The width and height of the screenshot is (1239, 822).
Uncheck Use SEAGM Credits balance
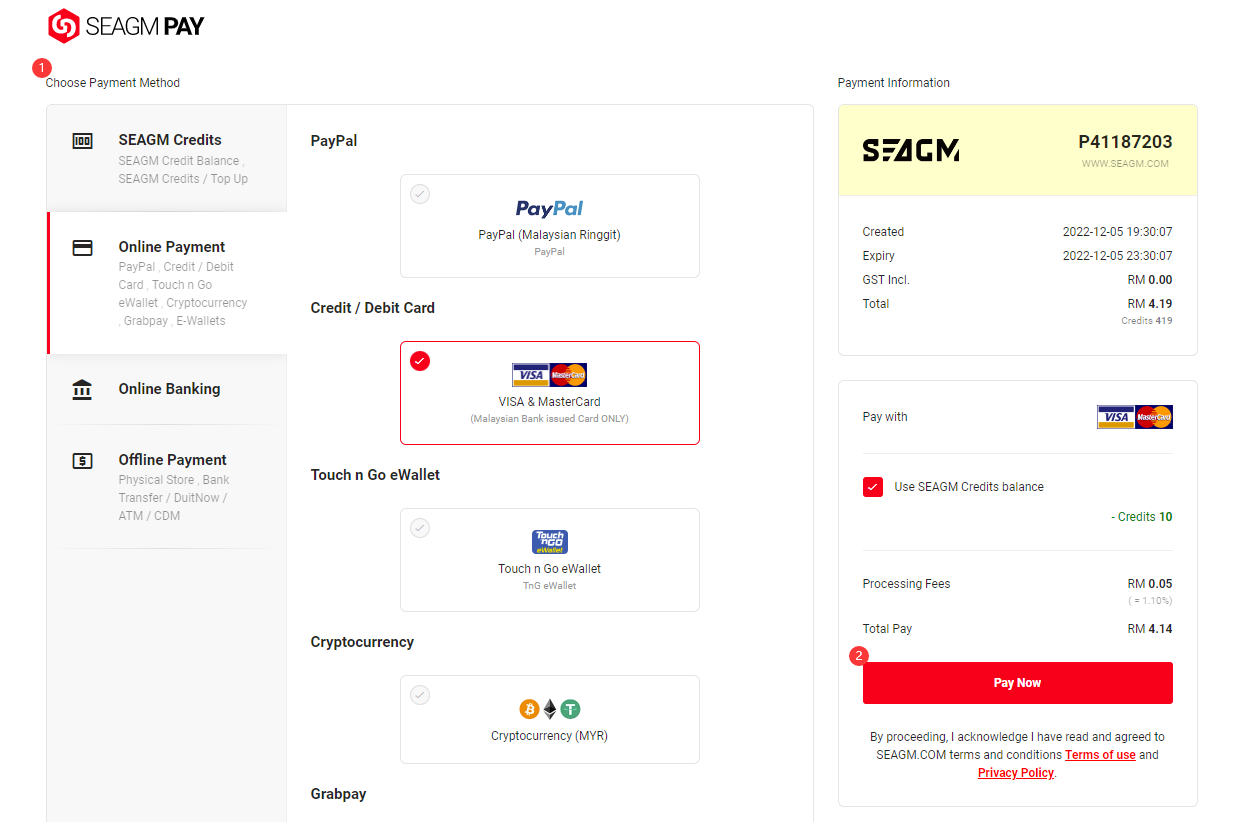pos(873,487)
